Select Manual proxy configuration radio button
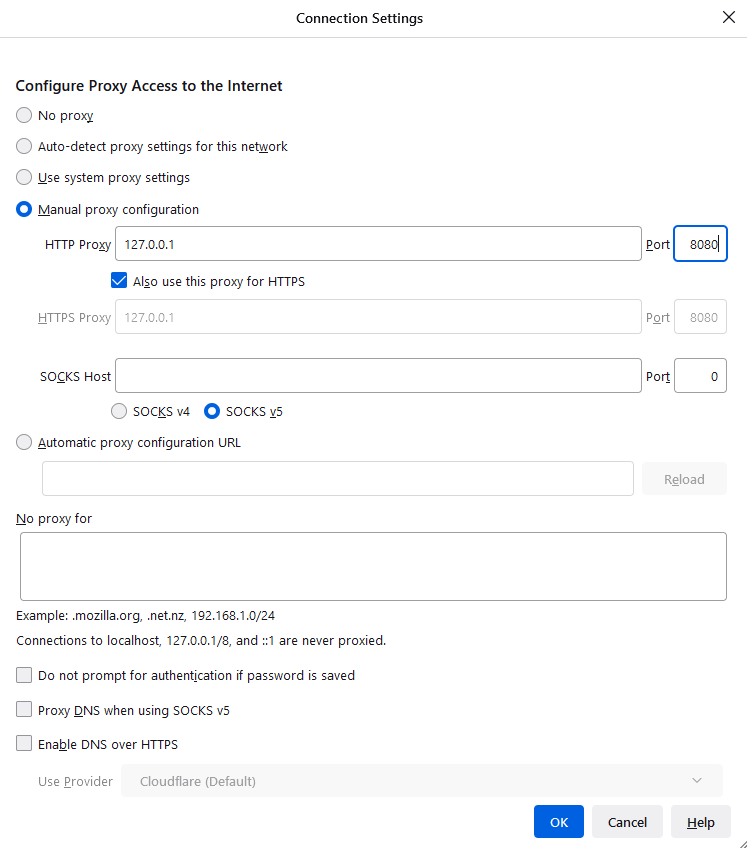The image size is (747, 848). tap(24, 210)
